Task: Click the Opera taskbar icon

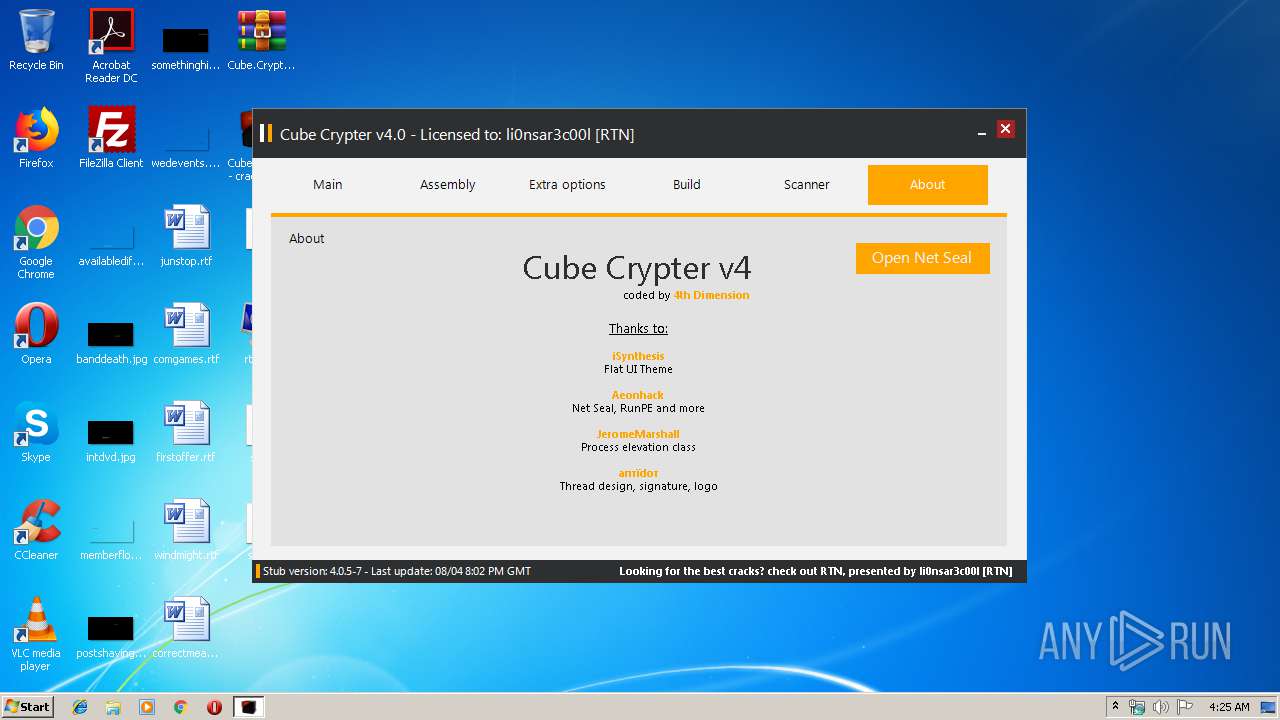Action: (214, 707)
